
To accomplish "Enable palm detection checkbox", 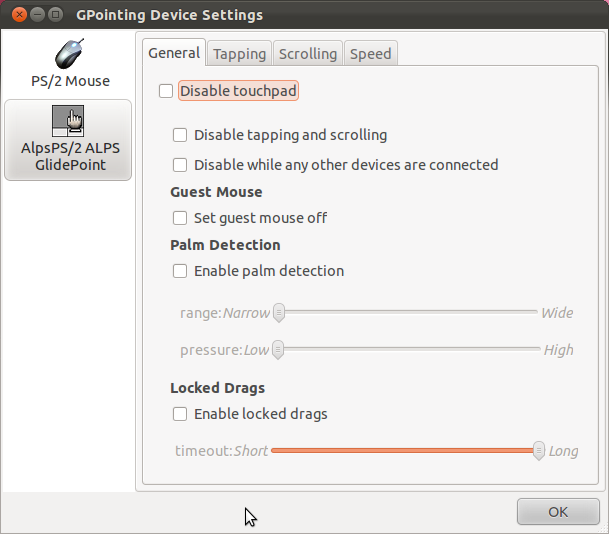I will 180,271.
